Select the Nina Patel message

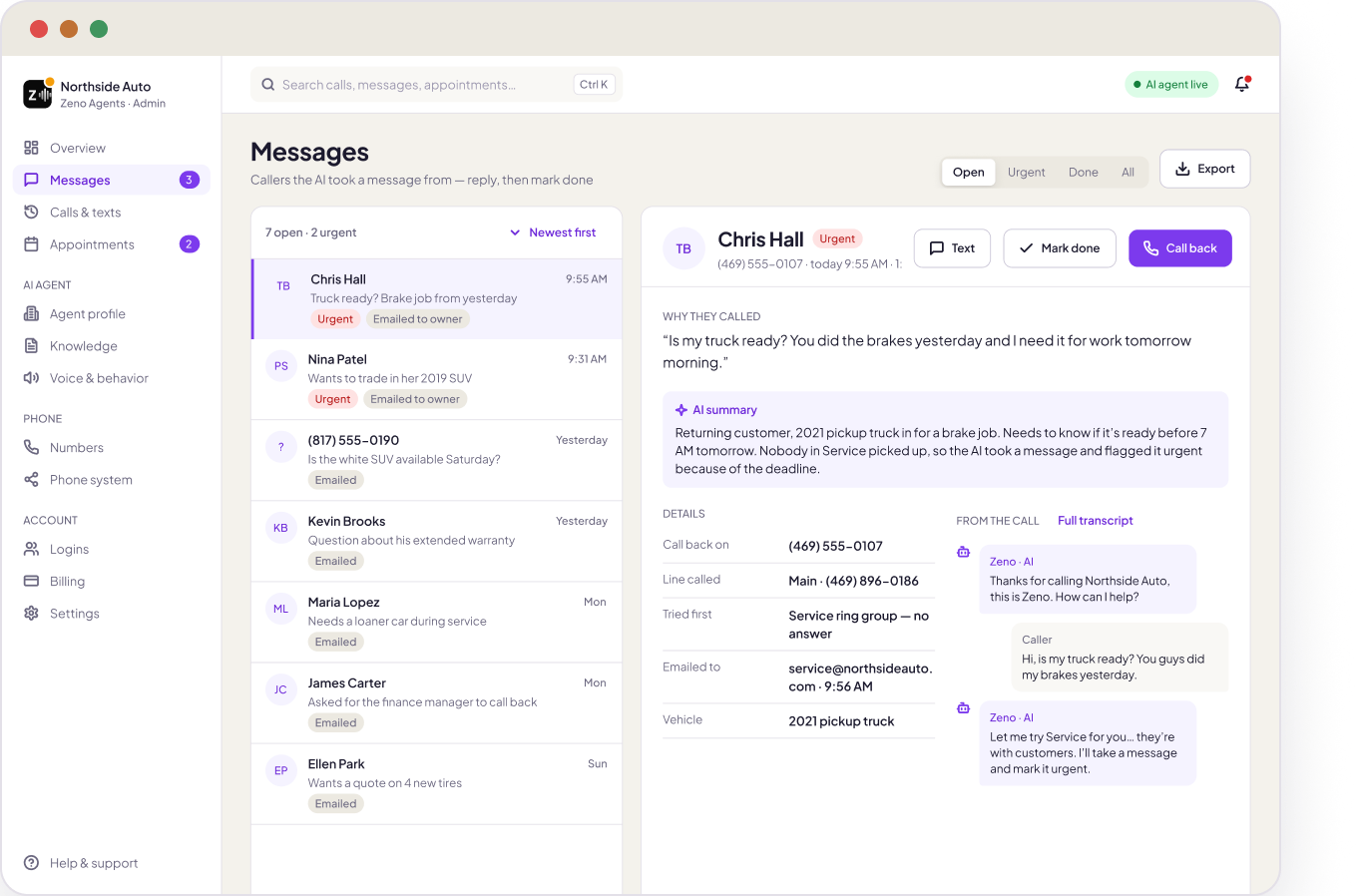(x=436, y=379)
